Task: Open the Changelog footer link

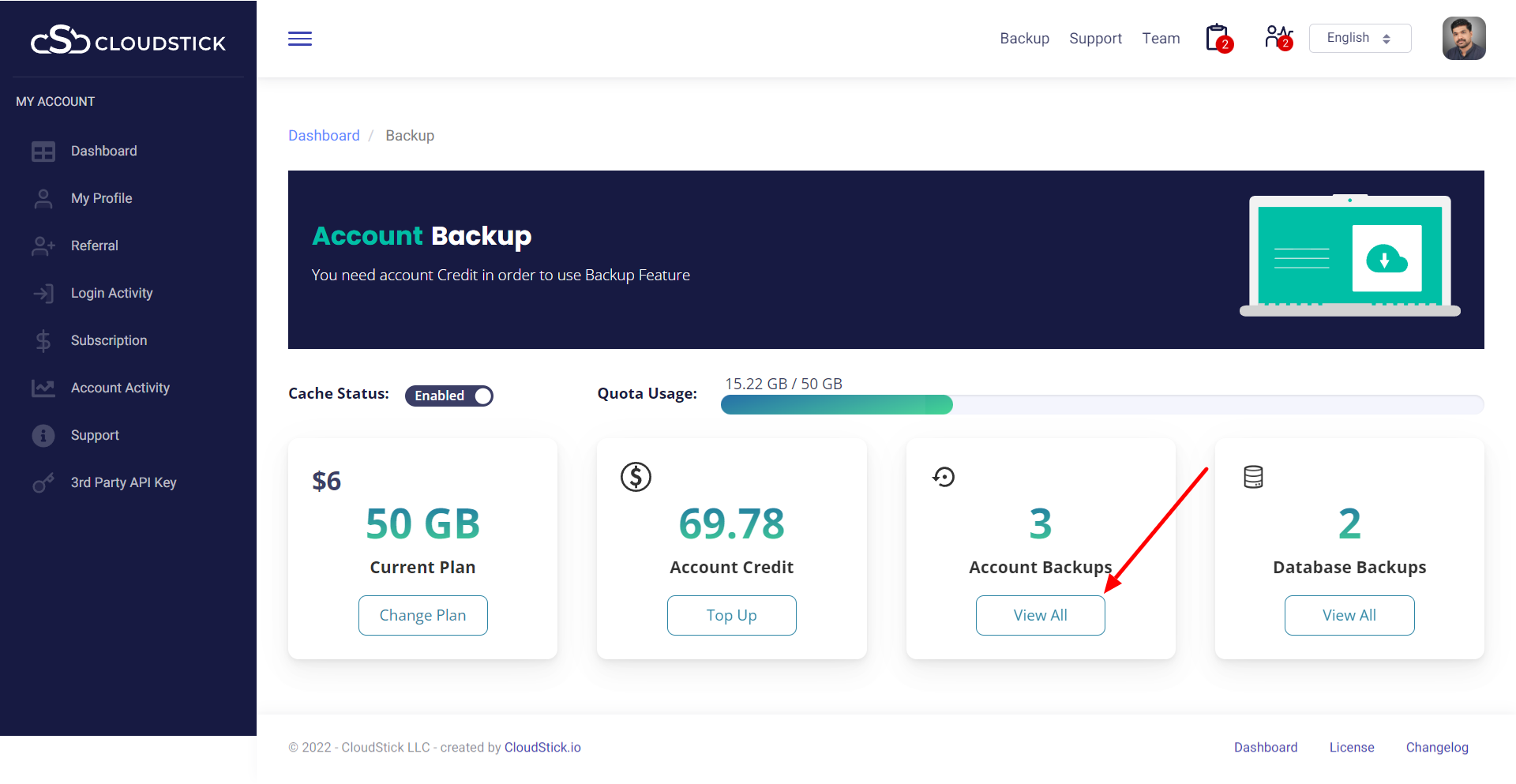Action: (1436, 747)
